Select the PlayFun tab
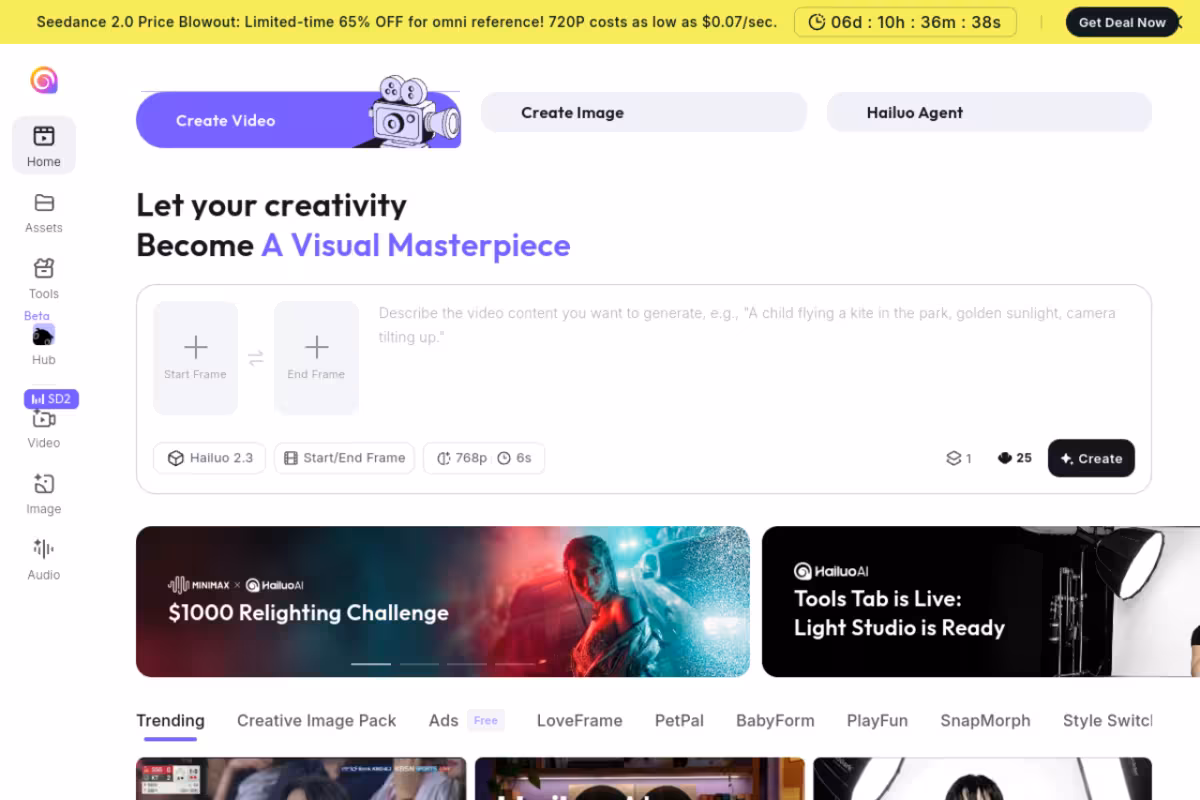 click(x=877, y=720)
